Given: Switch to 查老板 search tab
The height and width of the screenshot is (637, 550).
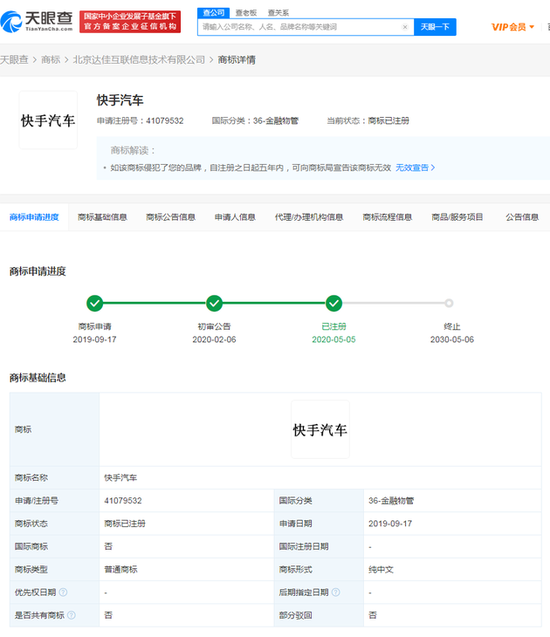Looking at the screenshot, I should [x=246, y=13].
